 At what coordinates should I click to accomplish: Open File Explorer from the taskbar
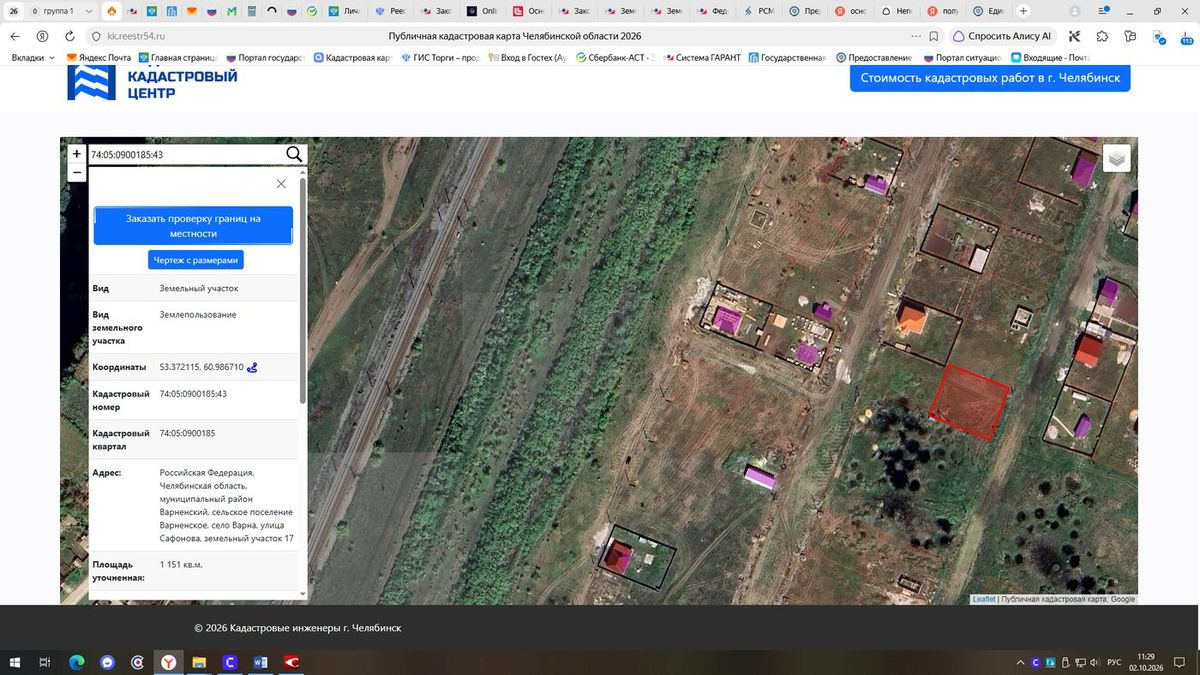[199, 662]
